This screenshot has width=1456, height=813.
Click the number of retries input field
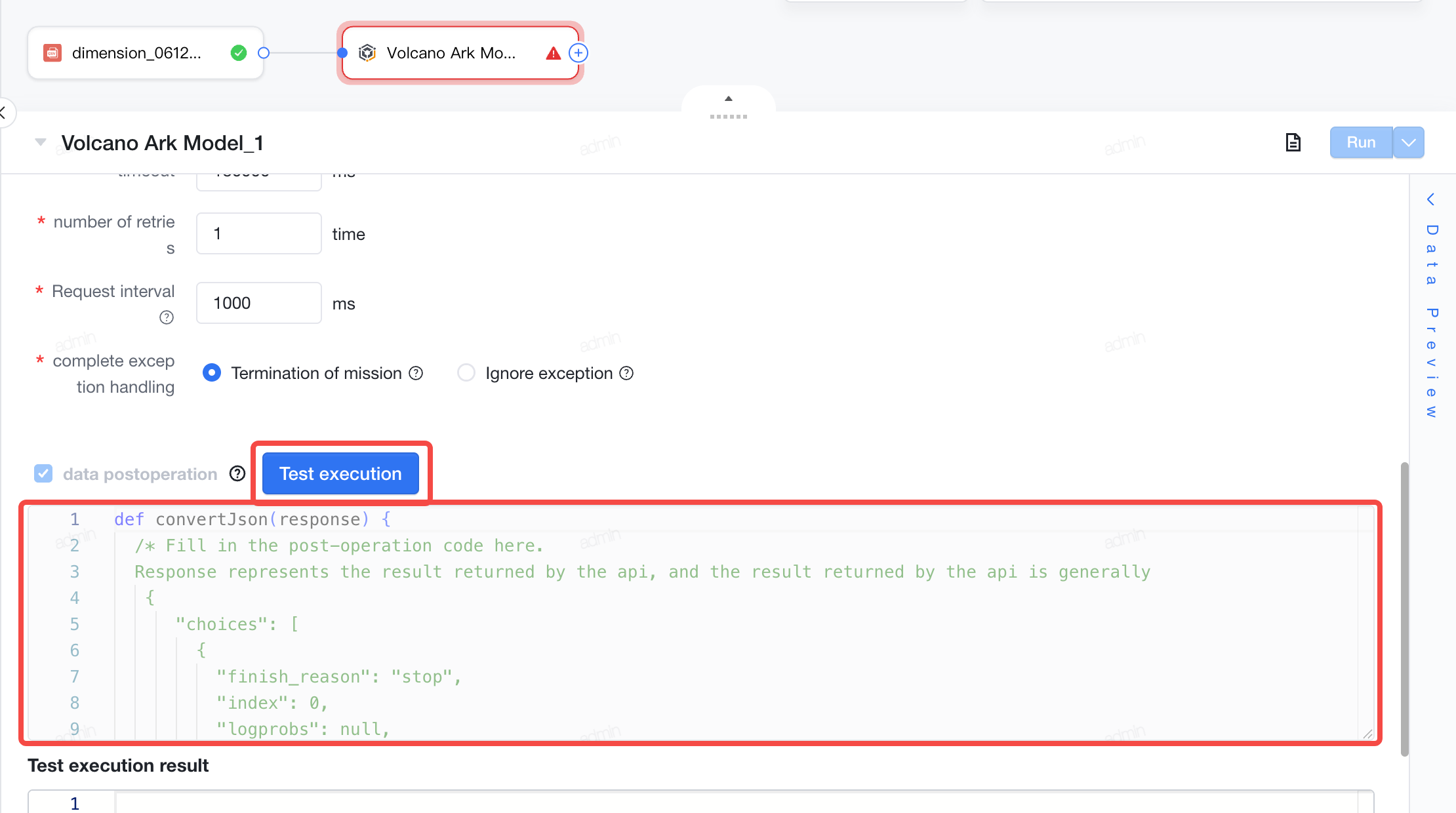click(259, 233)
